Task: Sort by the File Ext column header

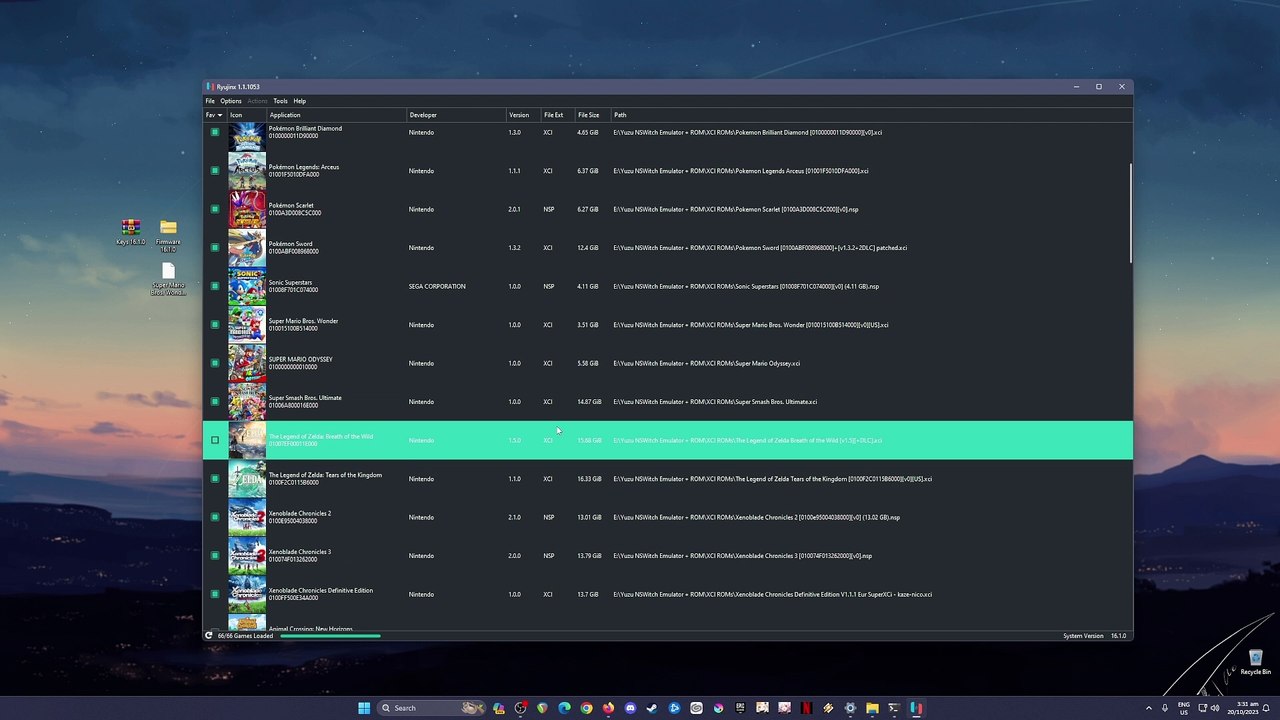Action: point(557,115)
